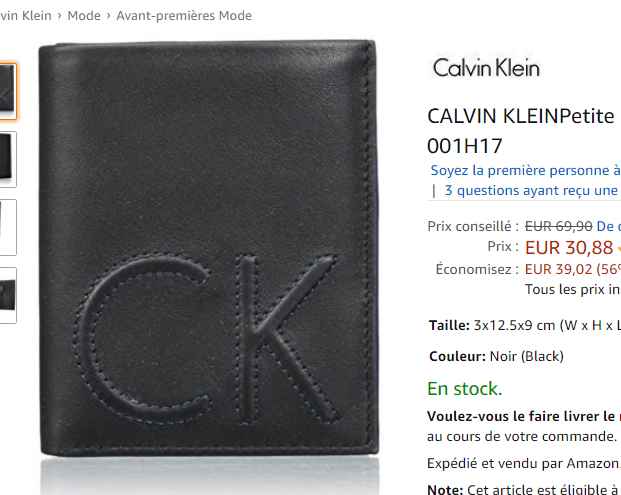Open Avant-premières Mode breadcrumb
The width and height of the screenshot is (621, 495).
(x=184, y=16)
